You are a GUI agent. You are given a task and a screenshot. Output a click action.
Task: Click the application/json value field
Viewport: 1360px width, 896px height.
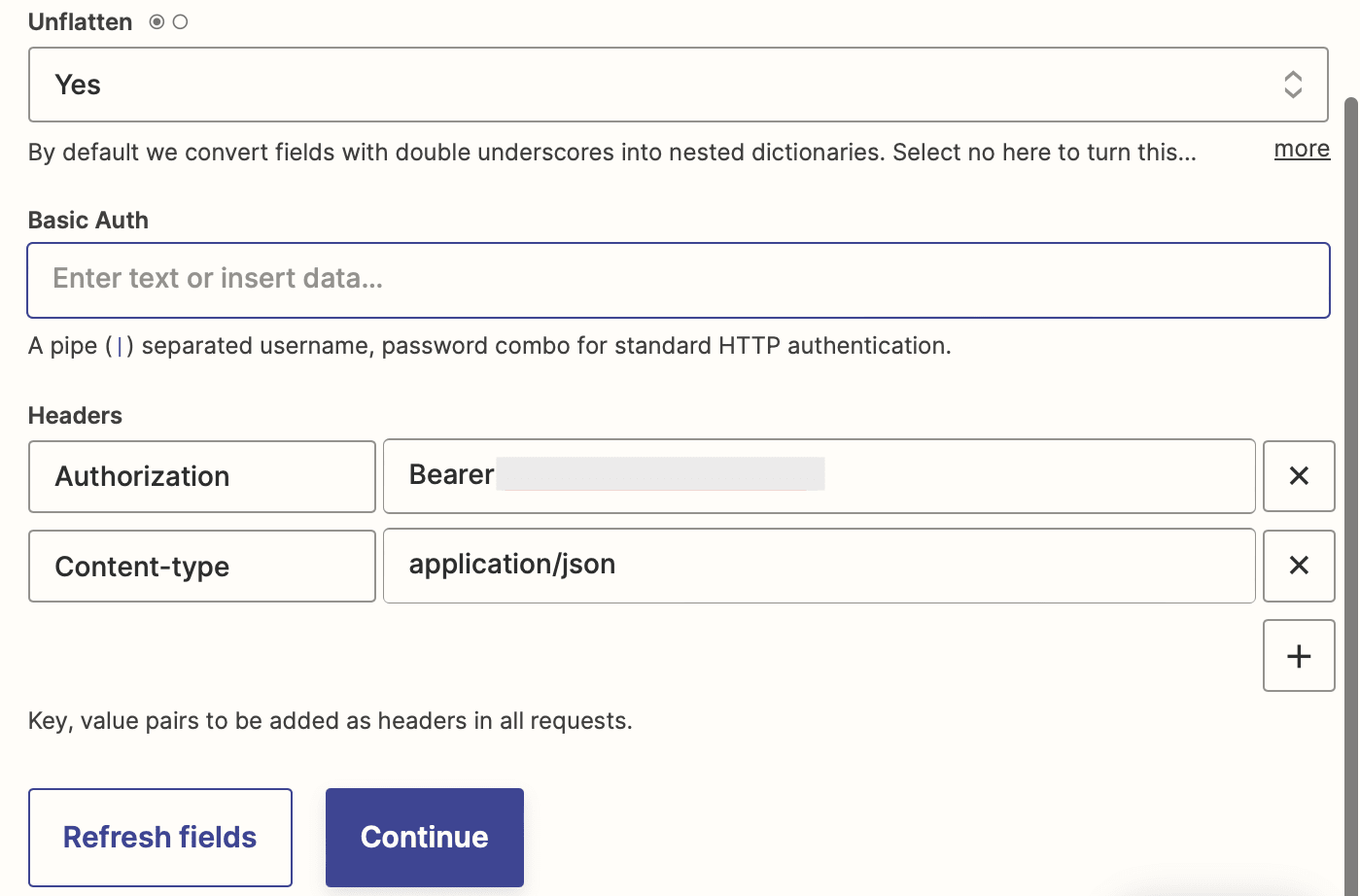click(x=819, y=566)
